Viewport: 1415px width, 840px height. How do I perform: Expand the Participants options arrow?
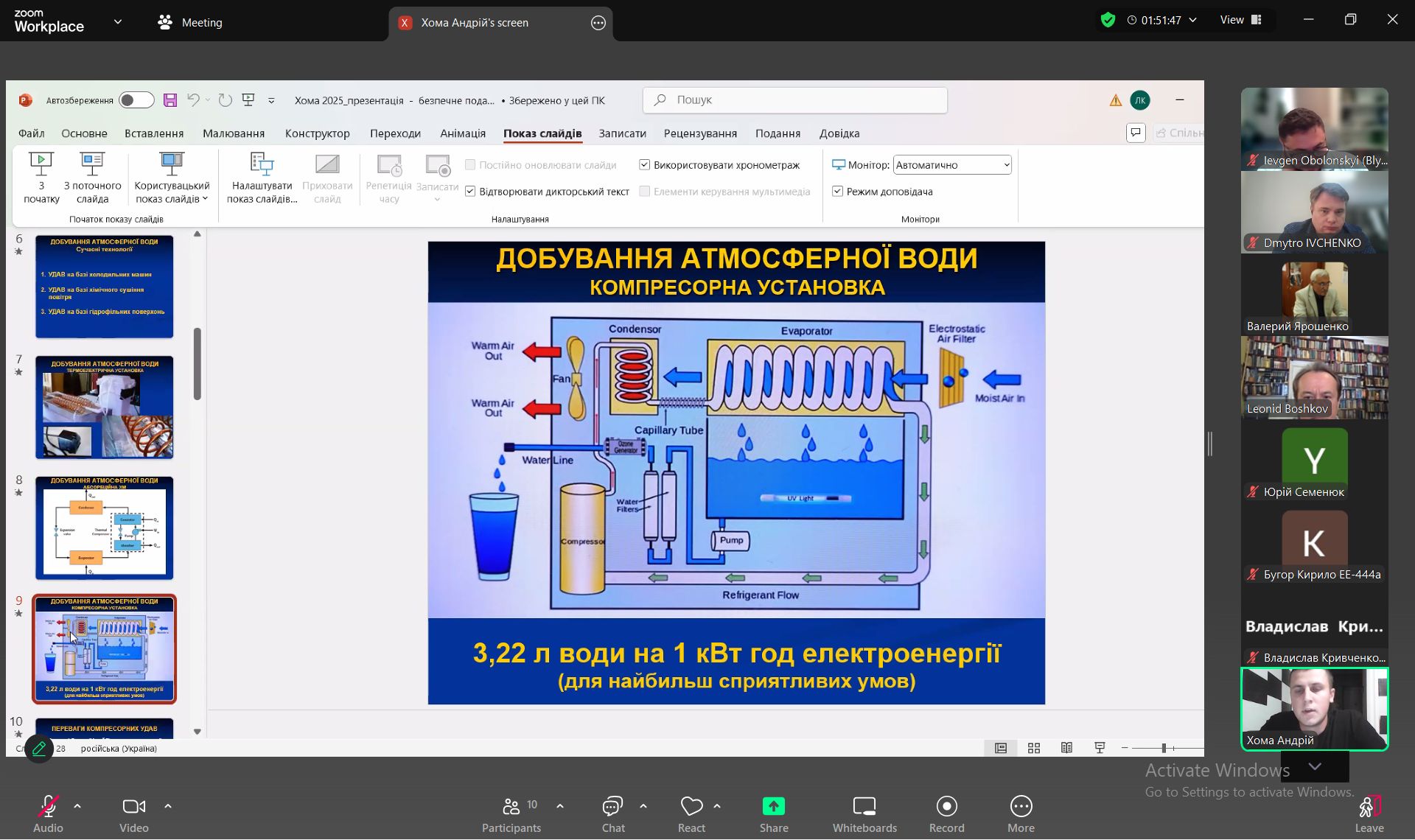click(x=560, y=806)
